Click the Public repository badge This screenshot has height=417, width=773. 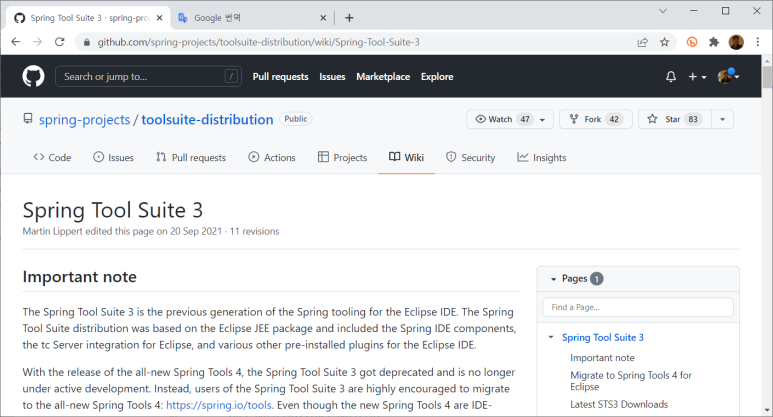coord(296,119)
